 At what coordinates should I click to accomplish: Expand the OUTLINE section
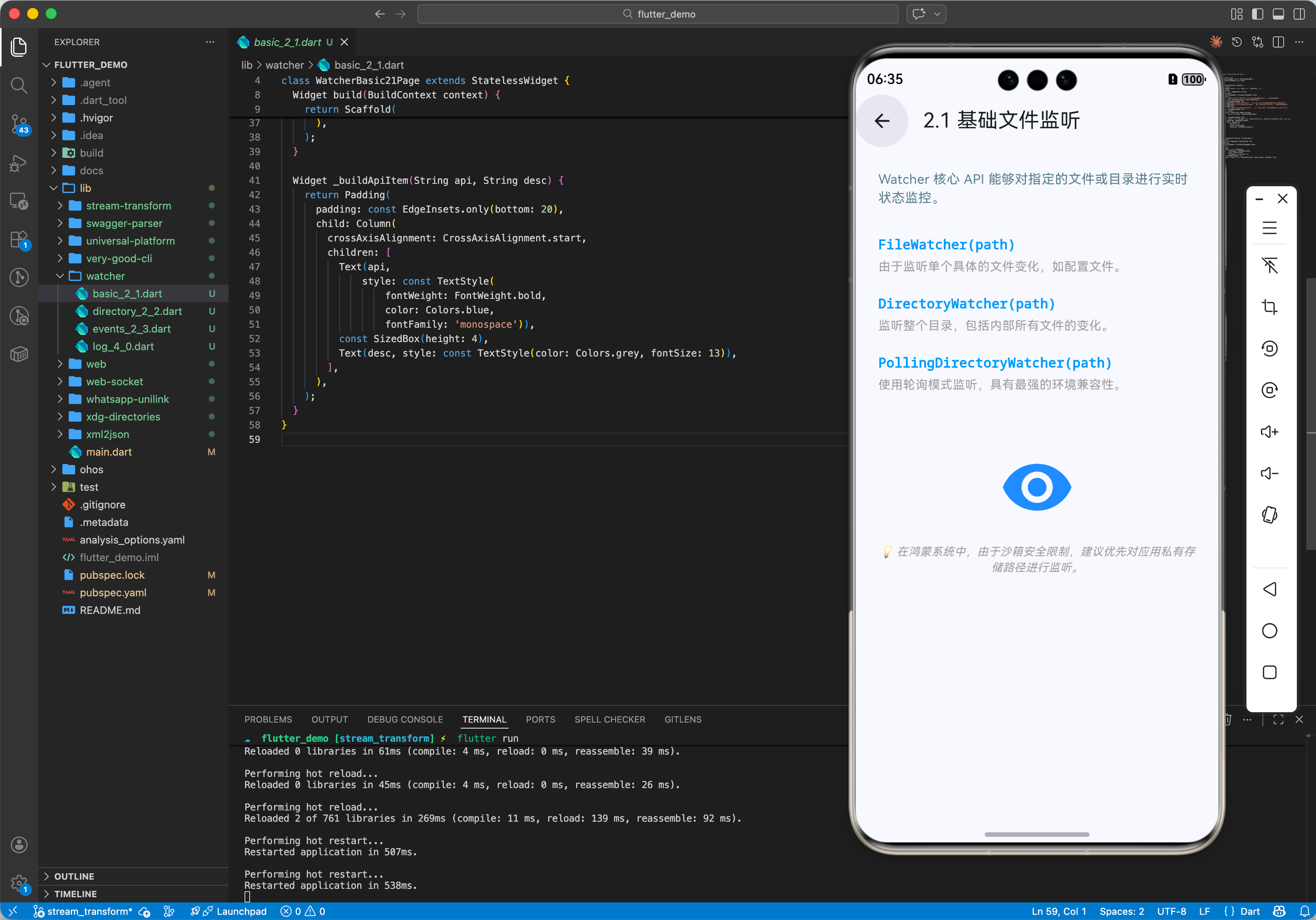click(x=74, y=876)
